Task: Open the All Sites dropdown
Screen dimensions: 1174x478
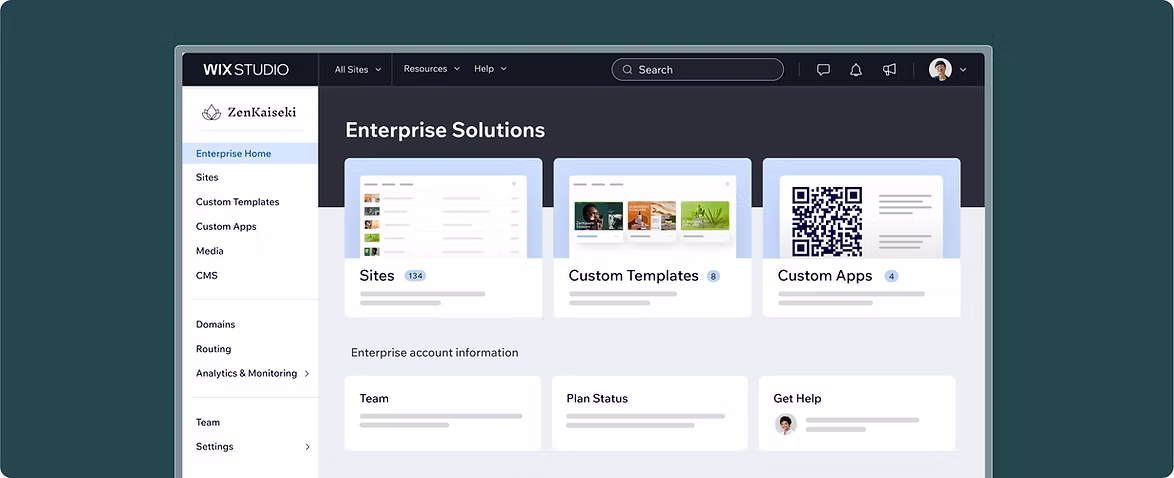Action: click(357, 70)
